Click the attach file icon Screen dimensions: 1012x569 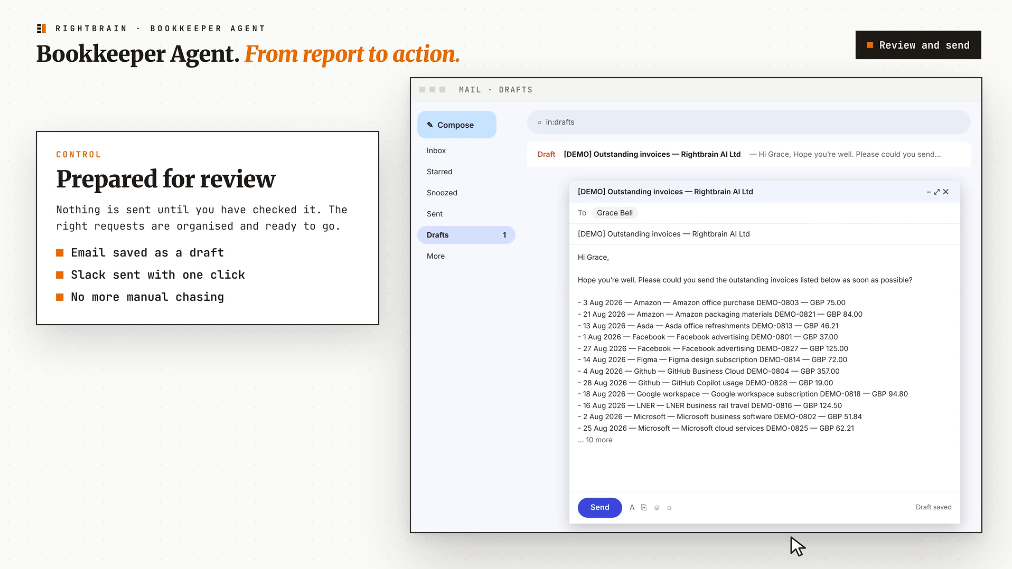coord(644,508)
